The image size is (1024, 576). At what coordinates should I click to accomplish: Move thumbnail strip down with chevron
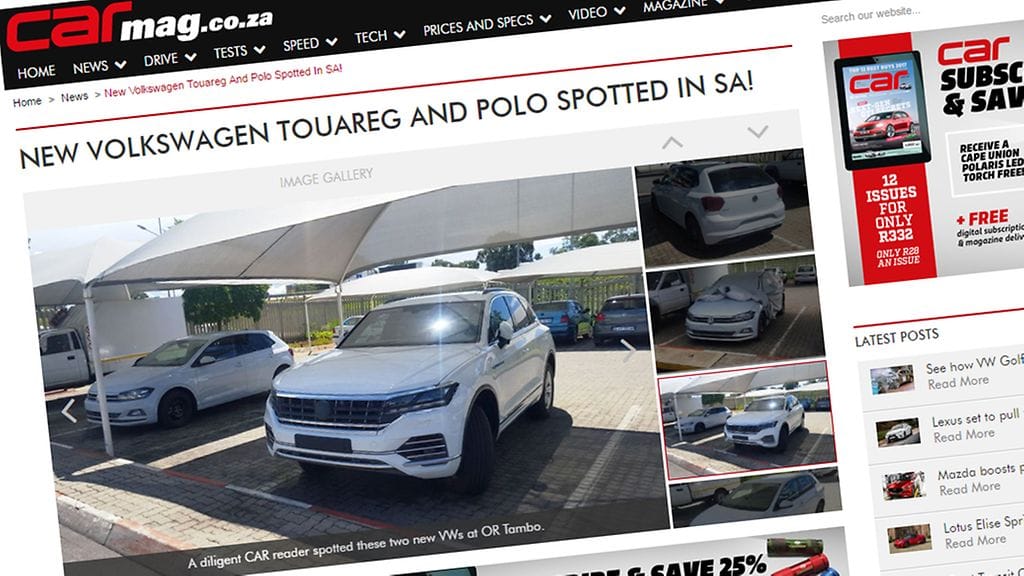click(x=758, y=132)
